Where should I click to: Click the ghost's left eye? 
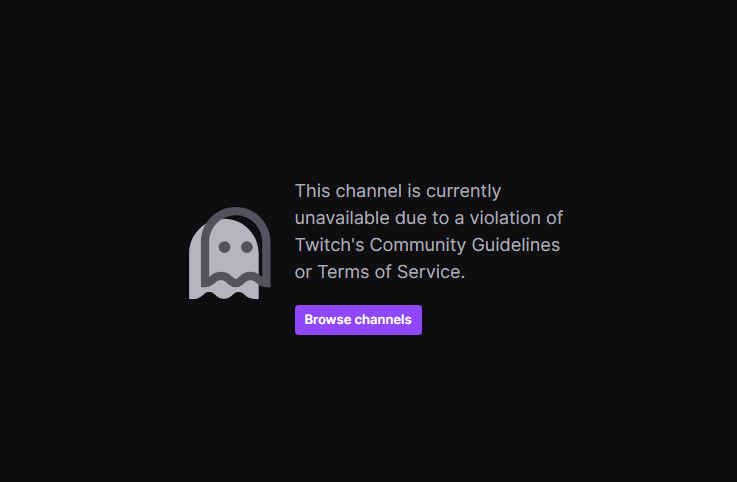[224, 247]
